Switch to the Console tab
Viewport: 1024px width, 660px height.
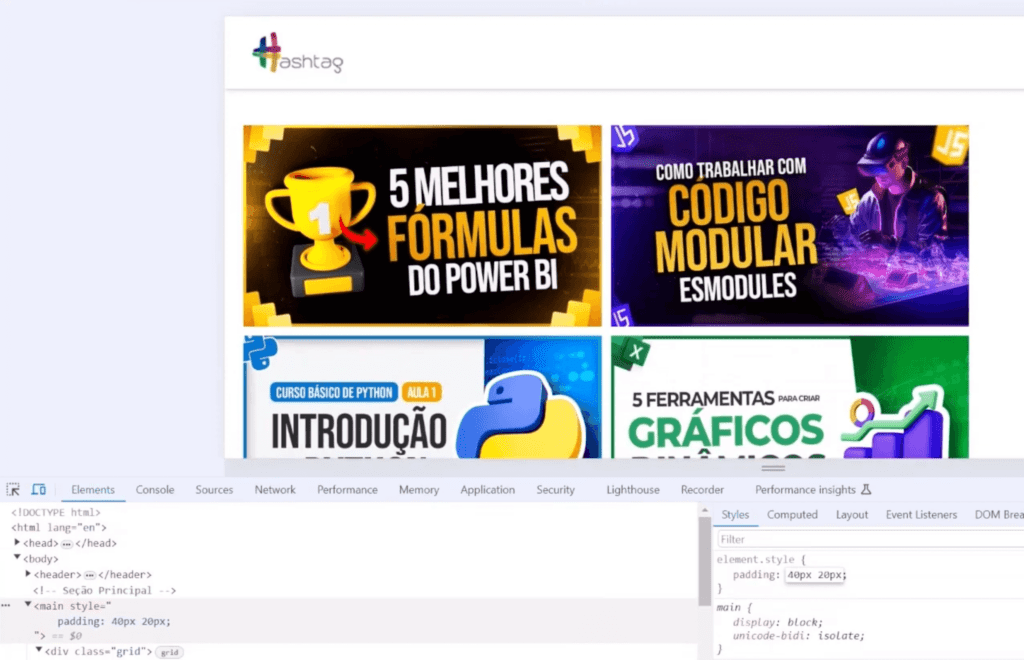(154, 490)
